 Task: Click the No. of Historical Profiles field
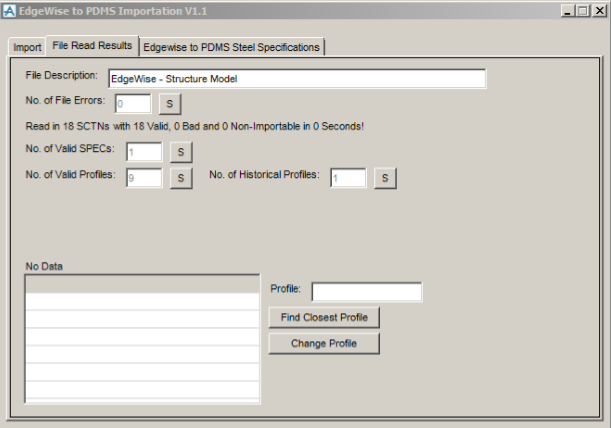[x=348, y=178]
